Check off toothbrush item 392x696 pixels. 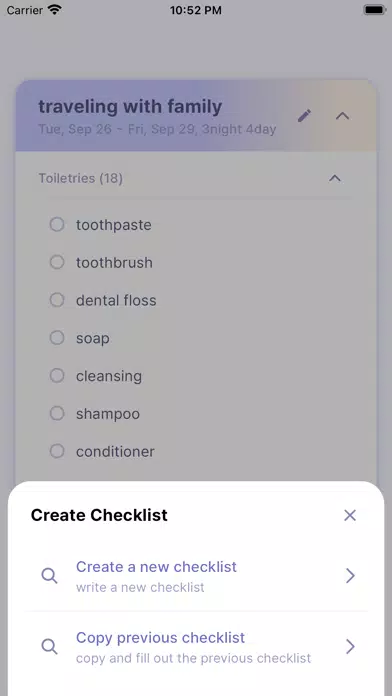[x=57, y=262]
